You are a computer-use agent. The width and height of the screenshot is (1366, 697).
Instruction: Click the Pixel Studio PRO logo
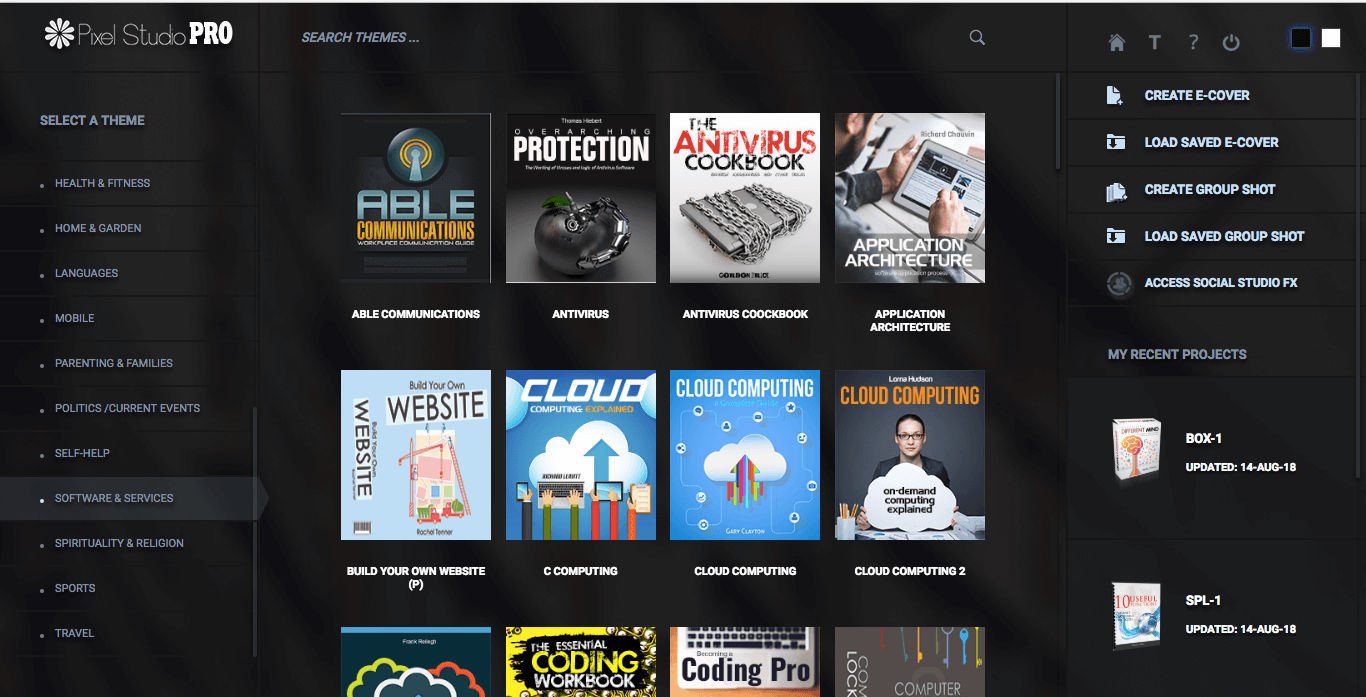pyautogui.click(x=138, y=34)
